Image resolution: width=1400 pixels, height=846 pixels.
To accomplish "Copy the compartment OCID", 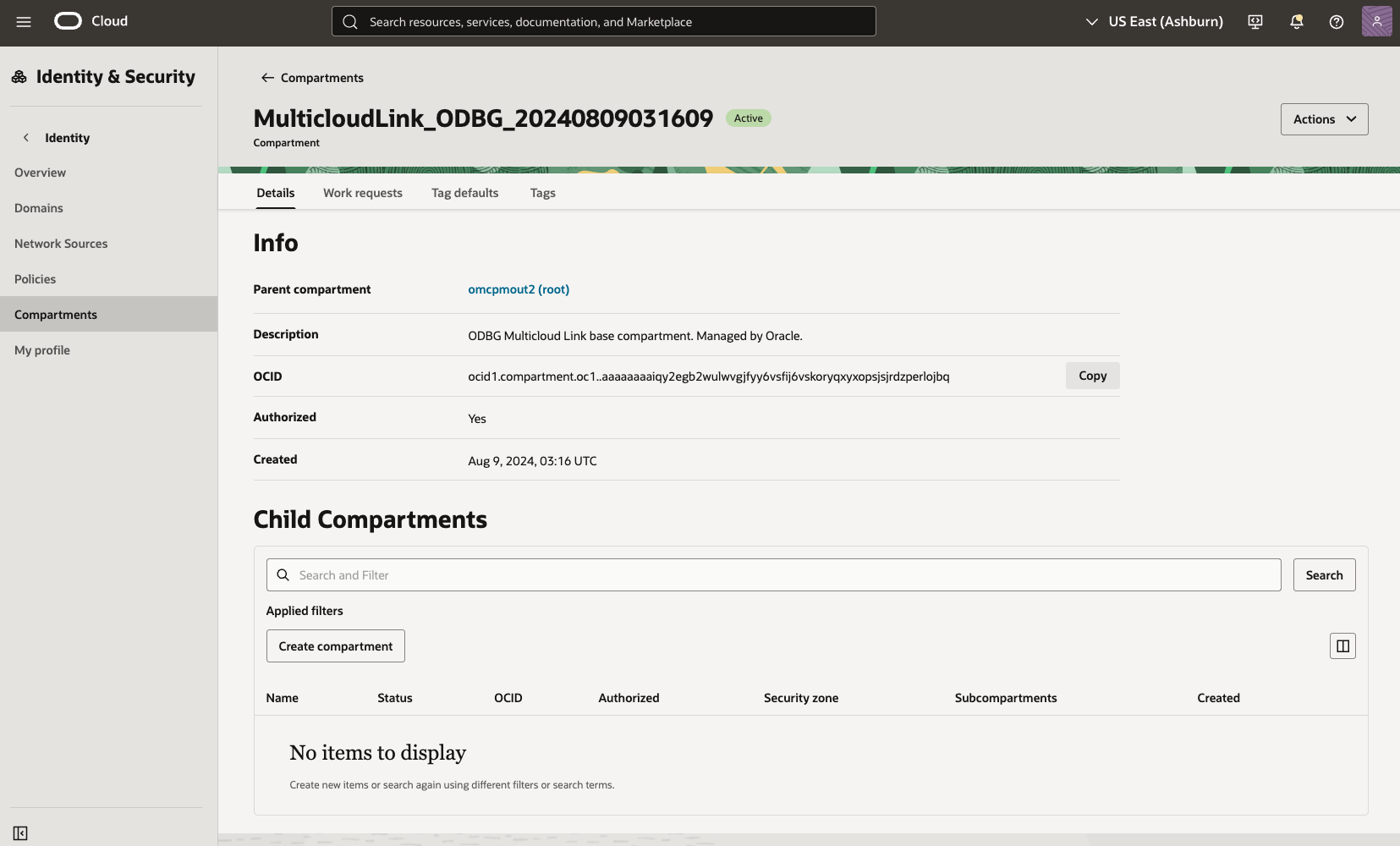I will pos(1092,376).
